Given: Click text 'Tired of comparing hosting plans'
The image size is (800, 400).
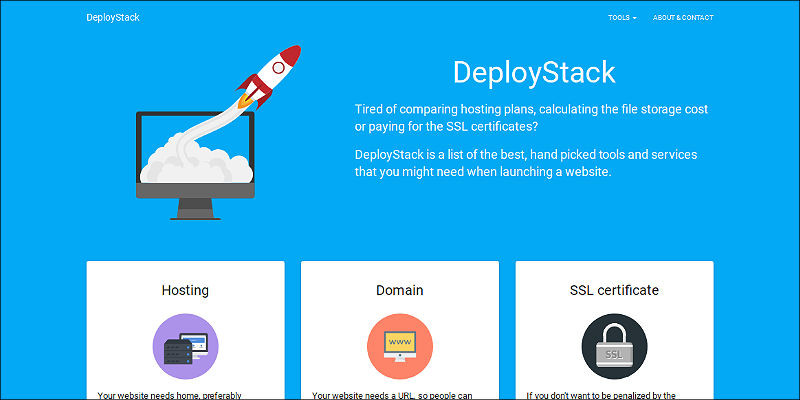Looking at the screenshot, I should [445, 109].
